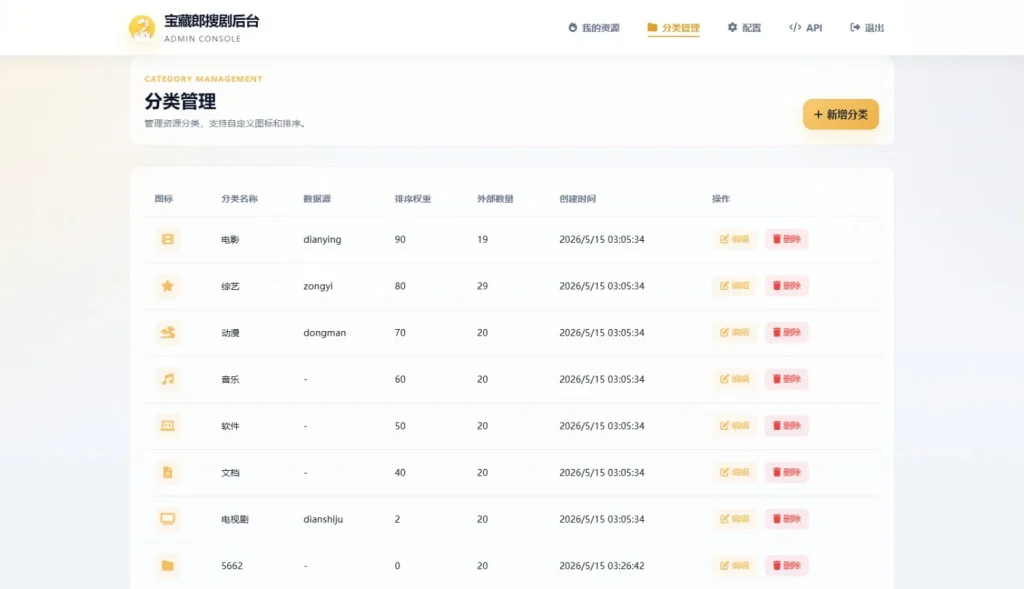Click the external count 29 value
1024x589 pixels.
click(x=483, y=286)
